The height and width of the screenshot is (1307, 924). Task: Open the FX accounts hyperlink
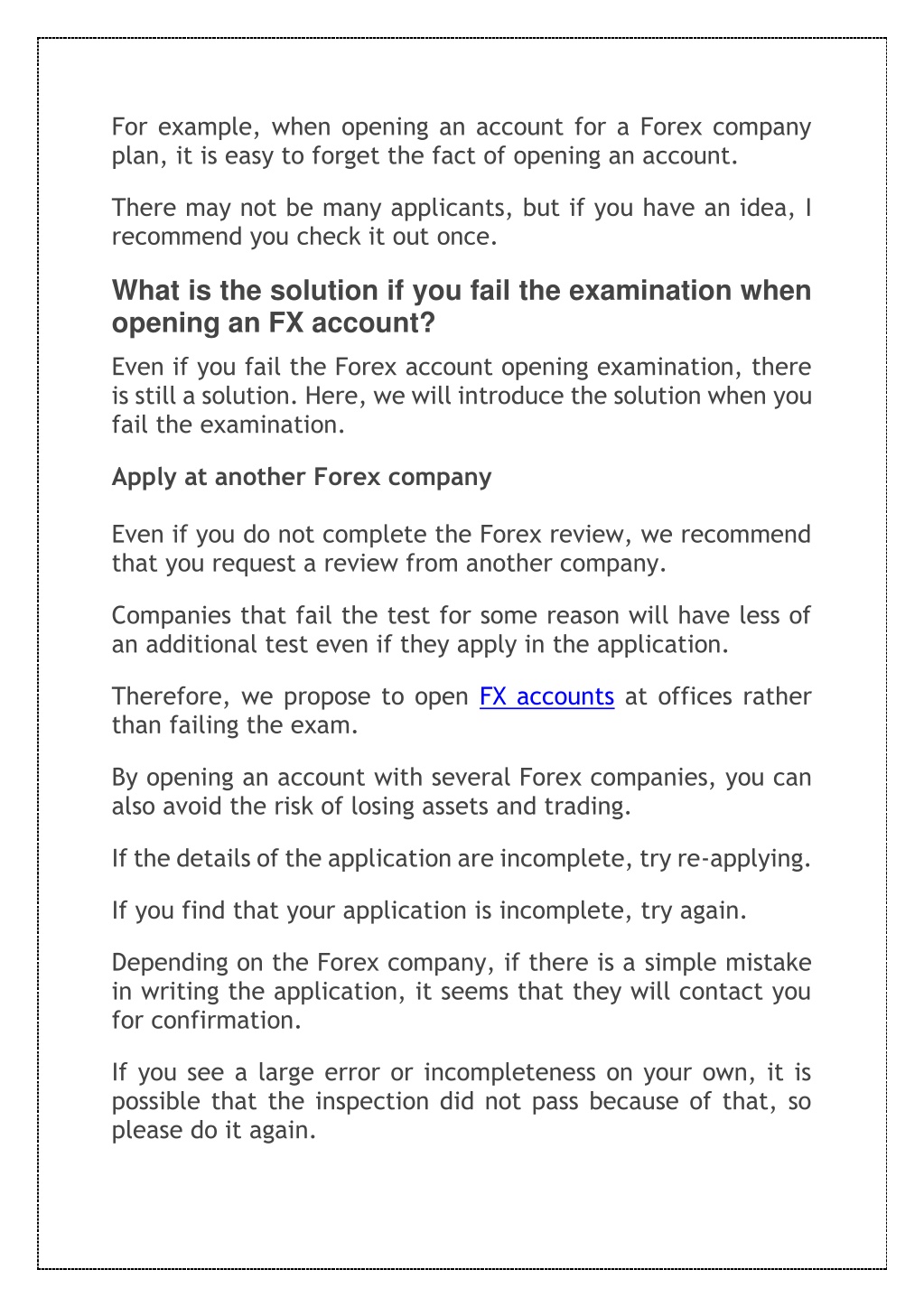[546, 696]
